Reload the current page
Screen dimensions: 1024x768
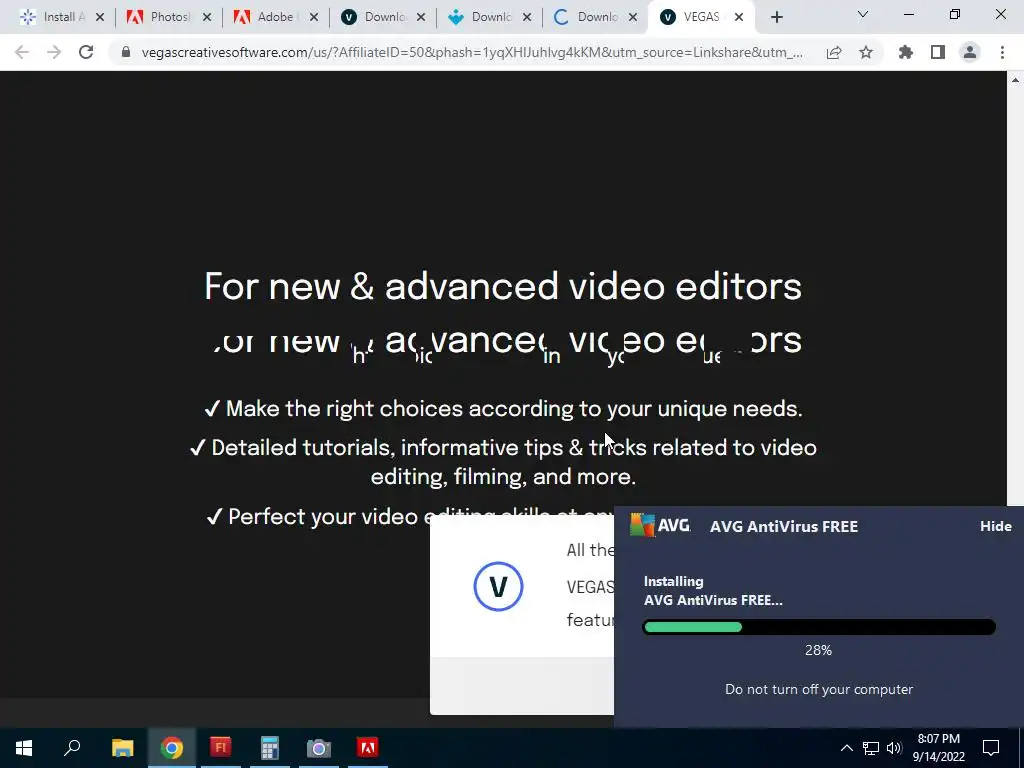pyautogui.click(x=86, y=52)
